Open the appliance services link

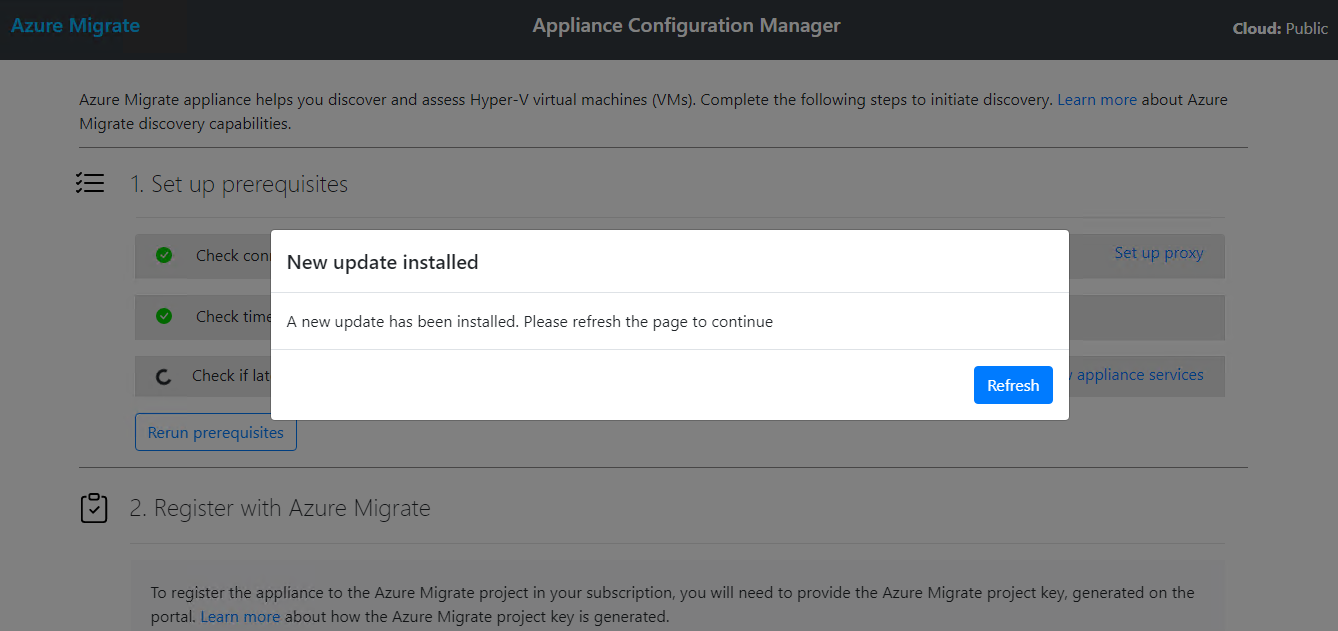point(1139,375)
